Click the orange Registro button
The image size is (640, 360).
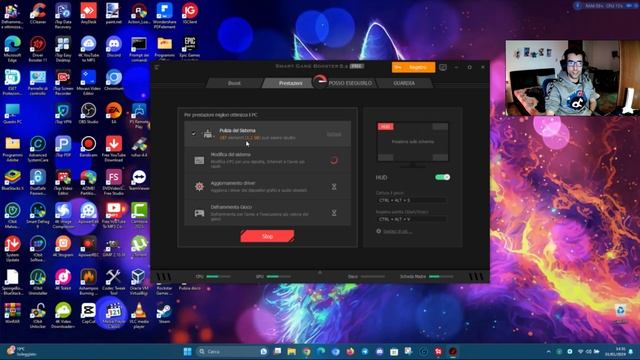413,67
